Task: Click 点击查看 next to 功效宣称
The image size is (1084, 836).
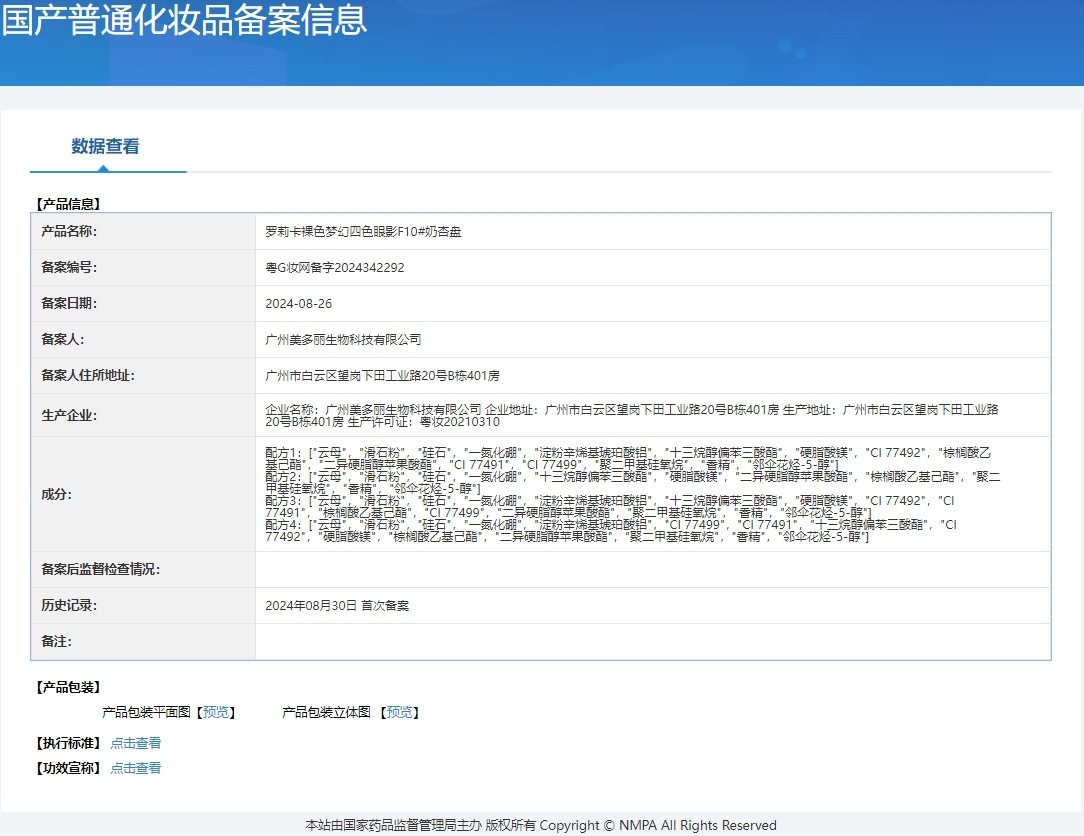Action: [135, 768]
